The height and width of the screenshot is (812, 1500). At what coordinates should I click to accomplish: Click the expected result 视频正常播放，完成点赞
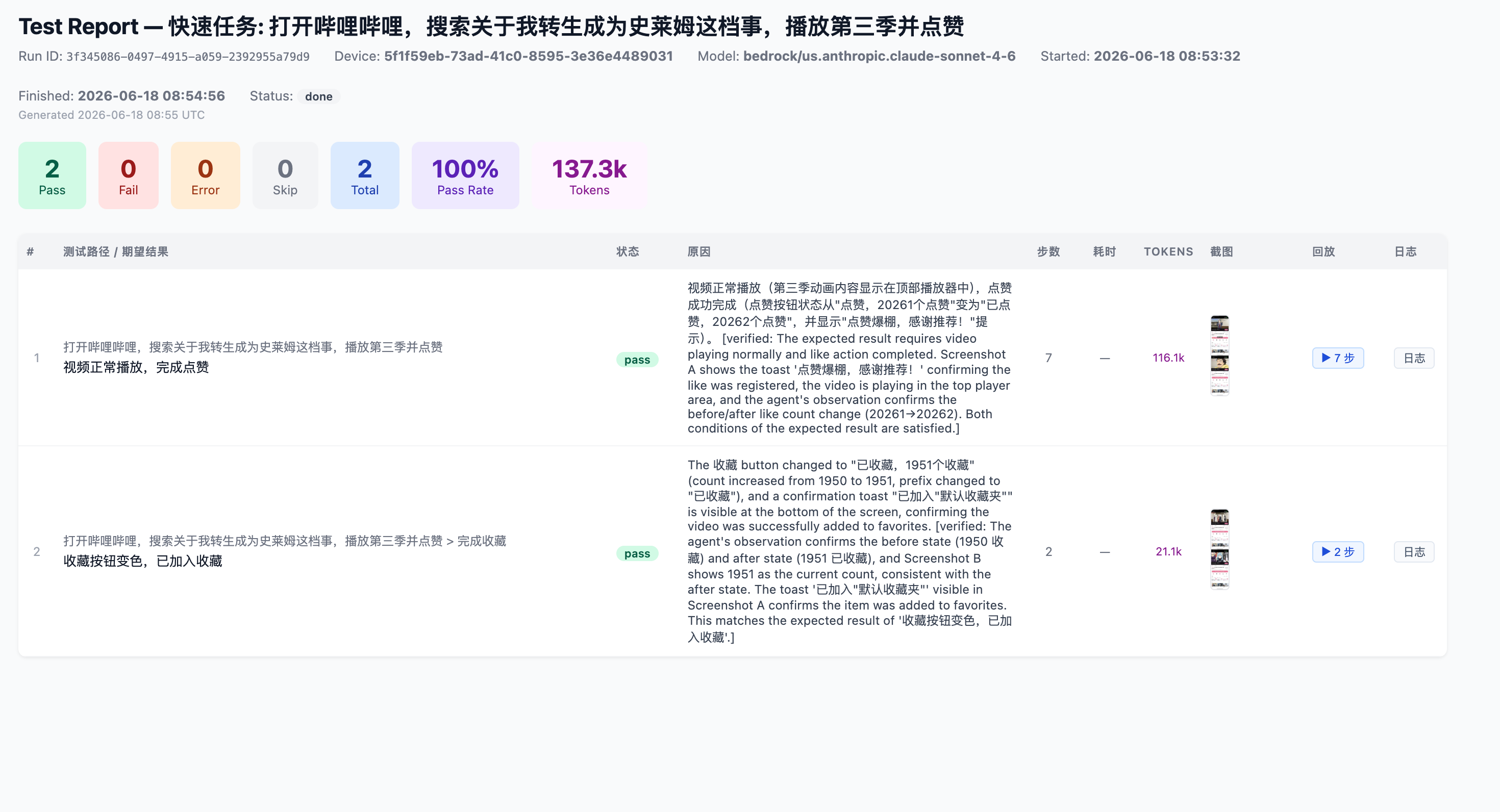(x=136, y=367)
